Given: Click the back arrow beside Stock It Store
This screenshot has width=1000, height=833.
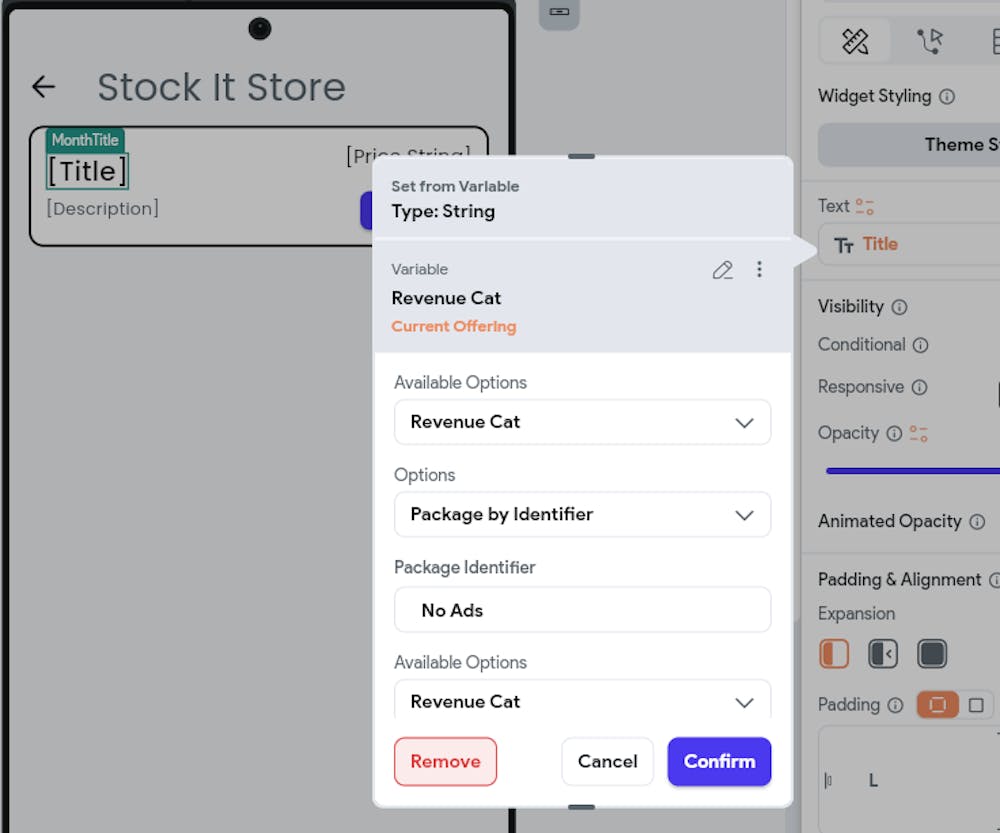Looking at the screenshot, I should click(43, 87).
